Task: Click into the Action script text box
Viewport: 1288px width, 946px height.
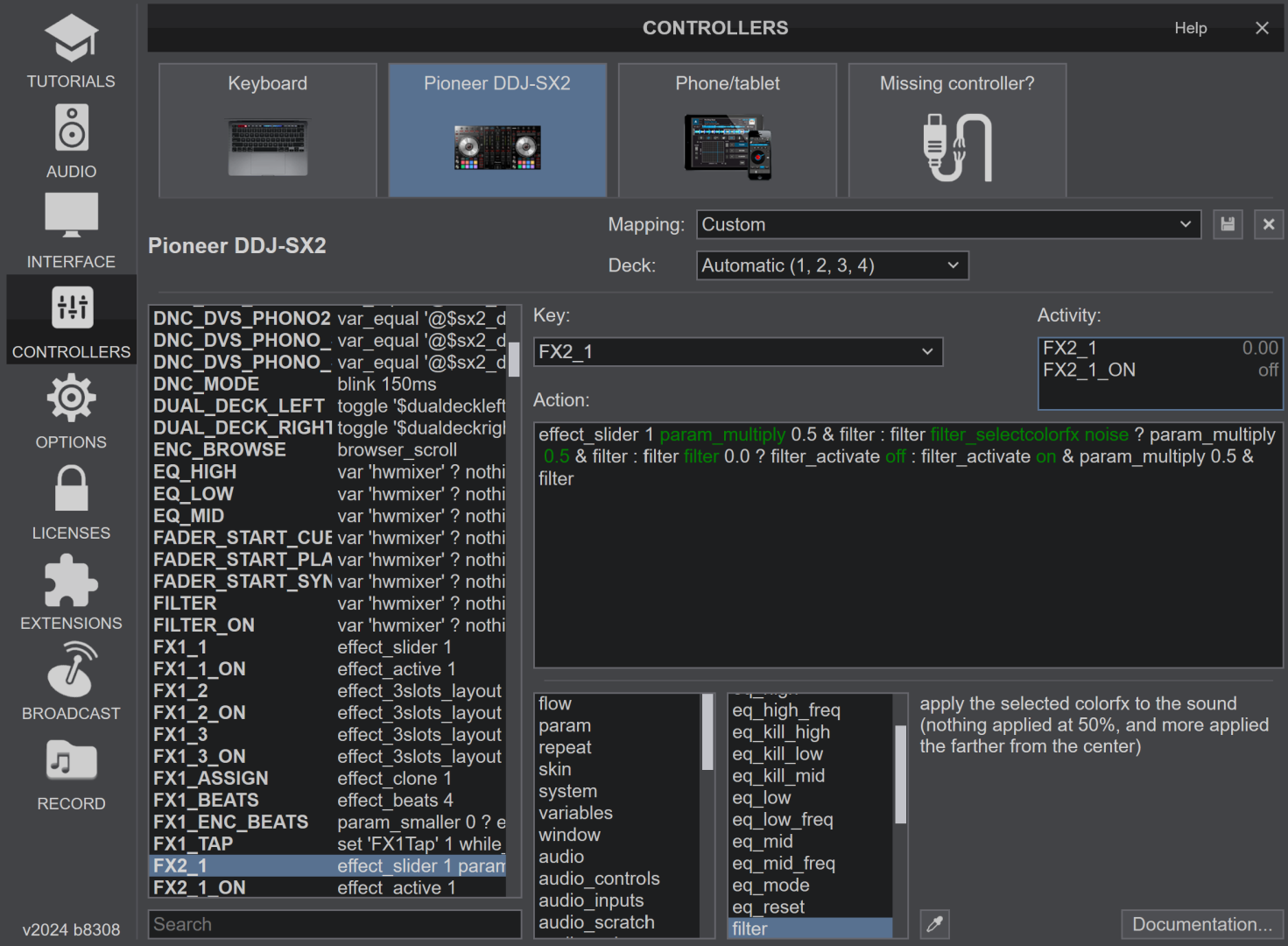Action: tap(908, 545)
